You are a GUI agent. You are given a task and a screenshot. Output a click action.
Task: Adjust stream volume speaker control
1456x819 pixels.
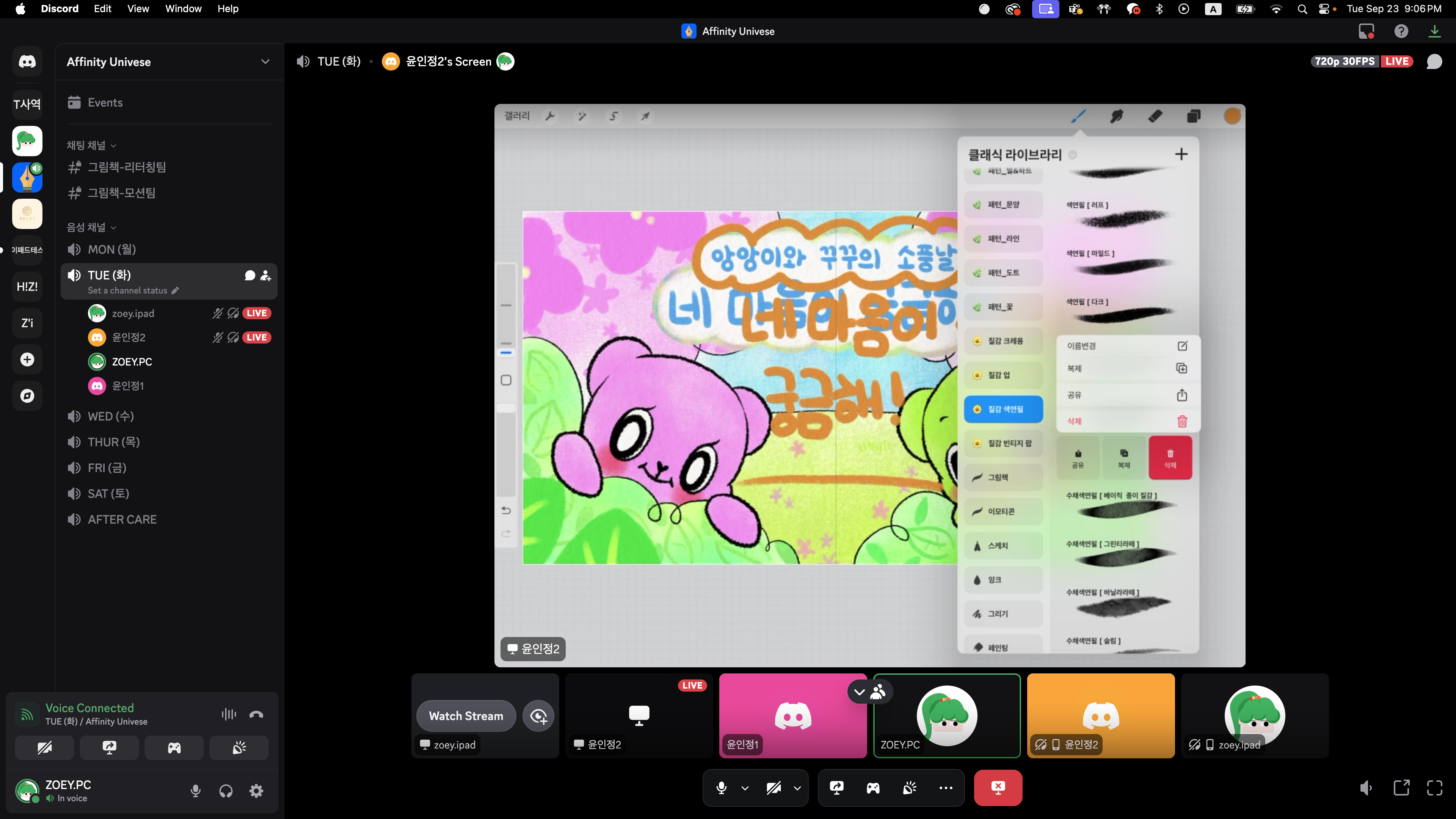pos(1366,788)
